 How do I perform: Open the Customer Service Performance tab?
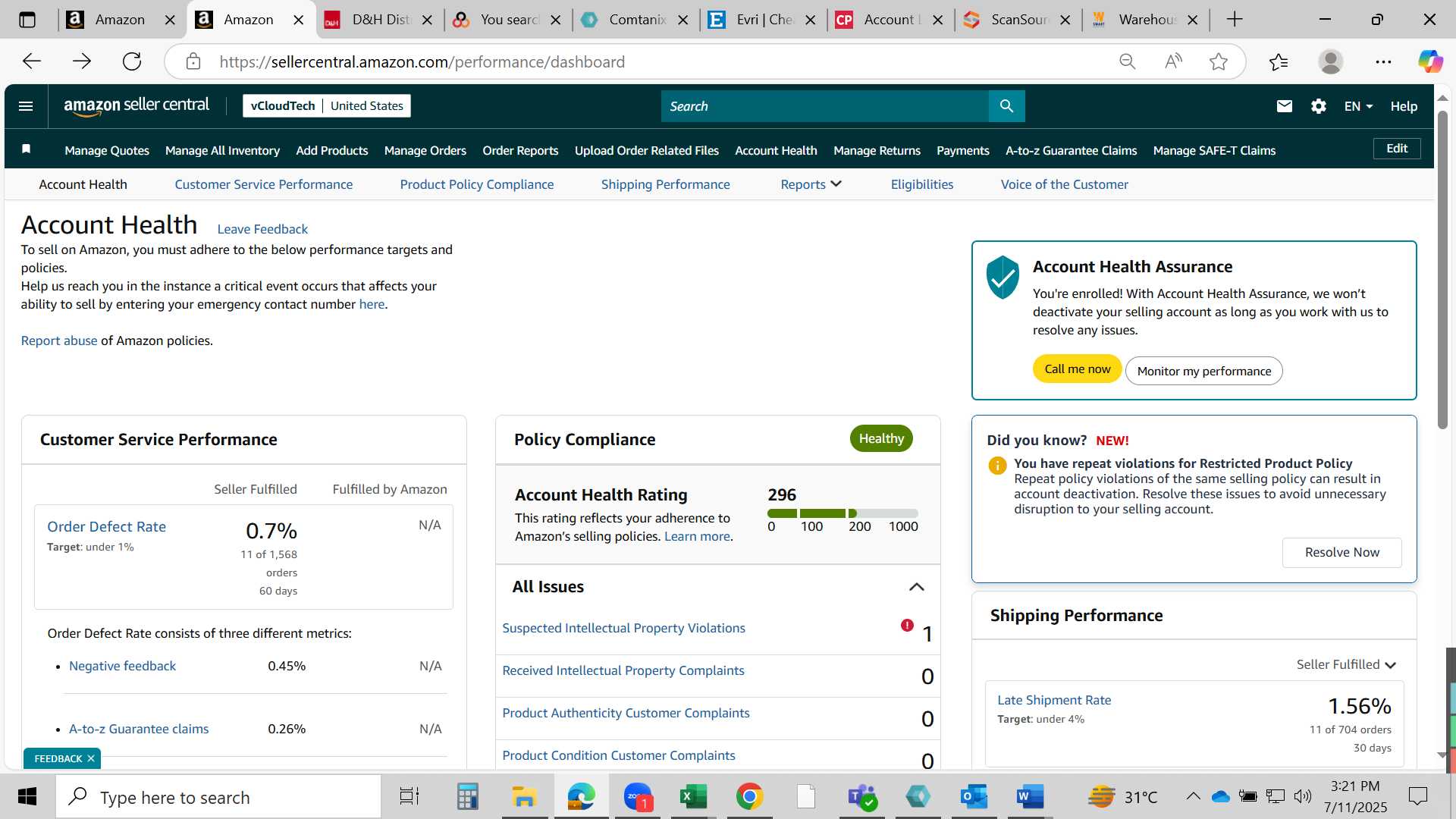263,184
